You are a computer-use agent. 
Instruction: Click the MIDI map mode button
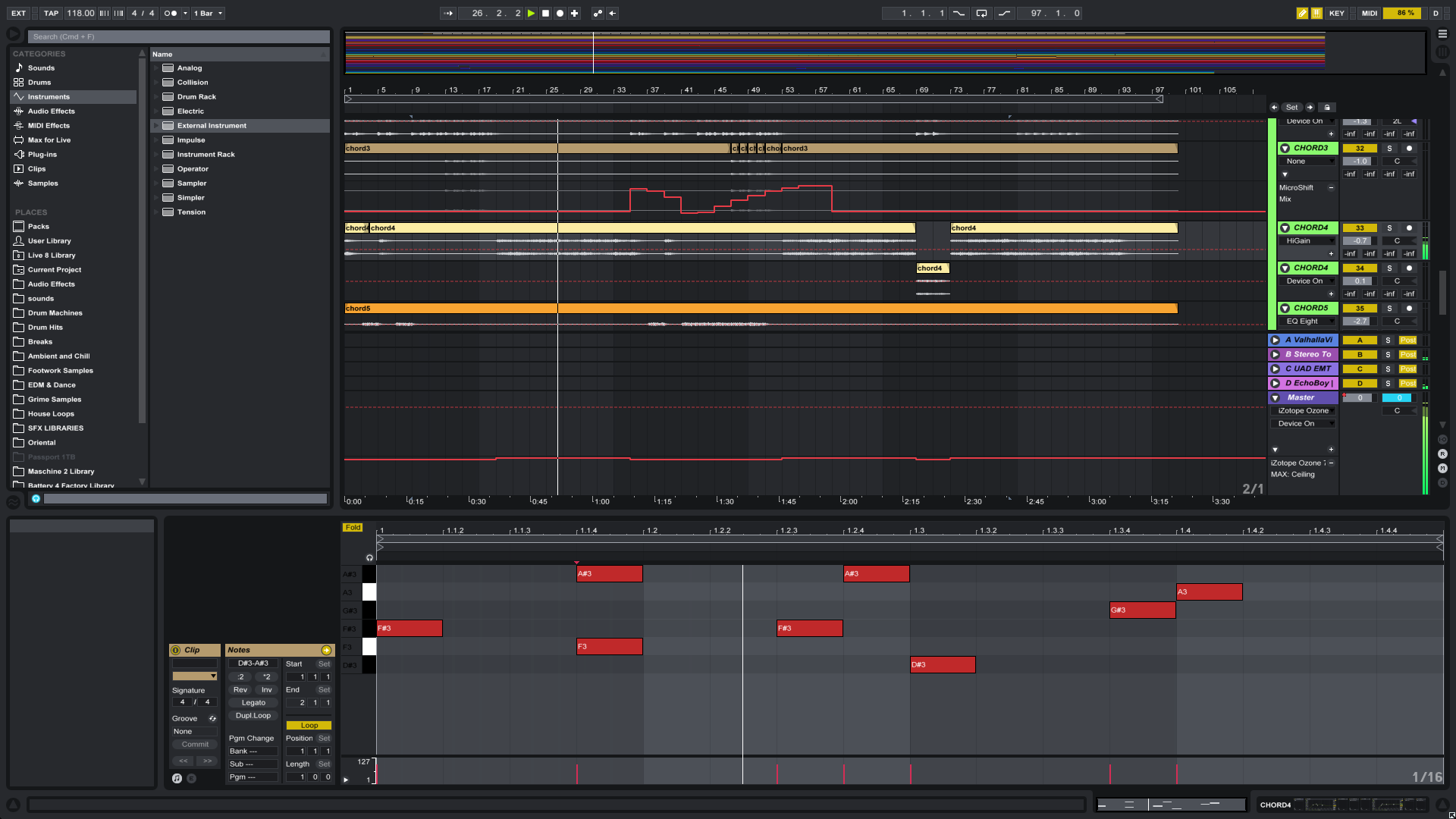pyautogui.click(x=1369, y=13)
